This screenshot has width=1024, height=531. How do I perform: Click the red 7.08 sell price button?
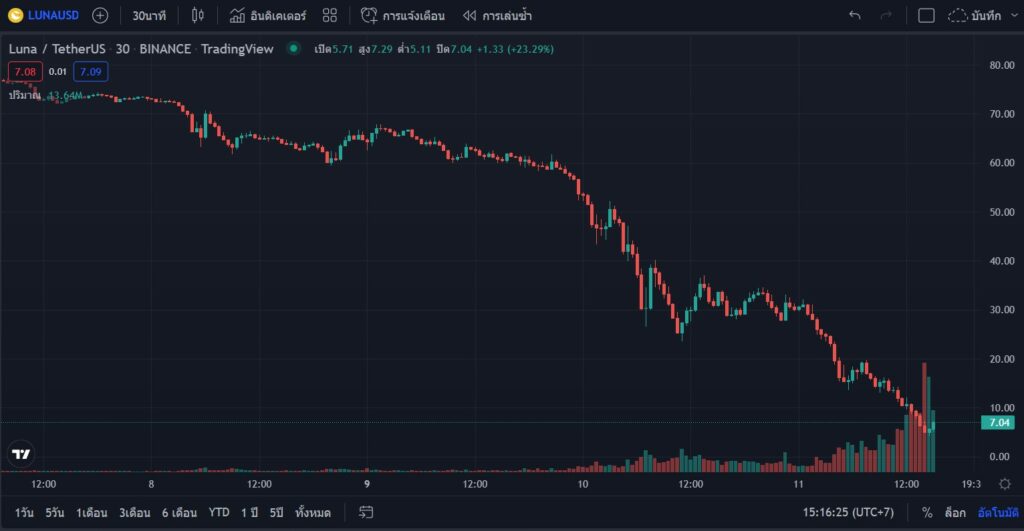click(23, 71)
